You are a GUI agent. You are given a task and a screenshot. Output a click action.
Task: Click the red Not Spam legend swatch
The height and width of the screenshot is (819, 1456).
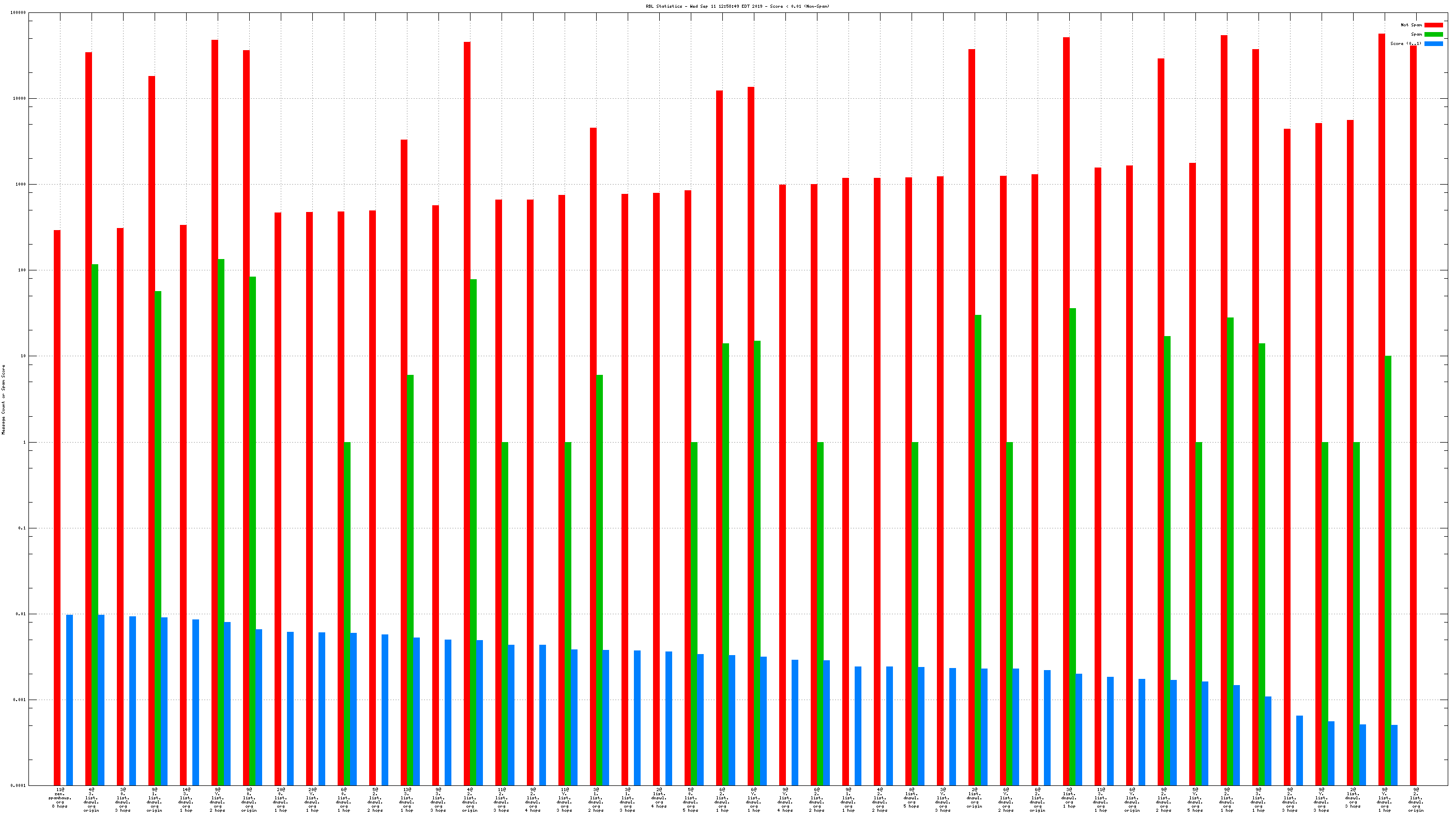point(1433,25)
